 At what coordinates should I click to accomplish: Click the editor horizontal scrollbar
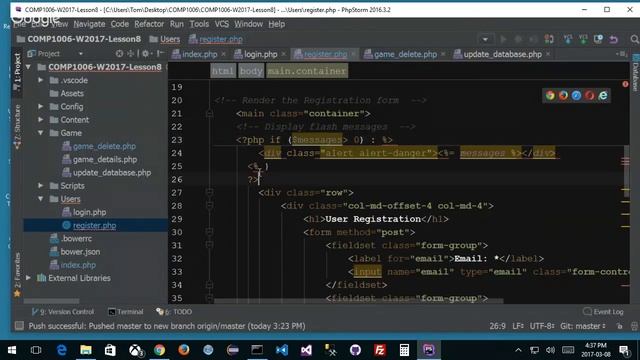tap(359, 301)
